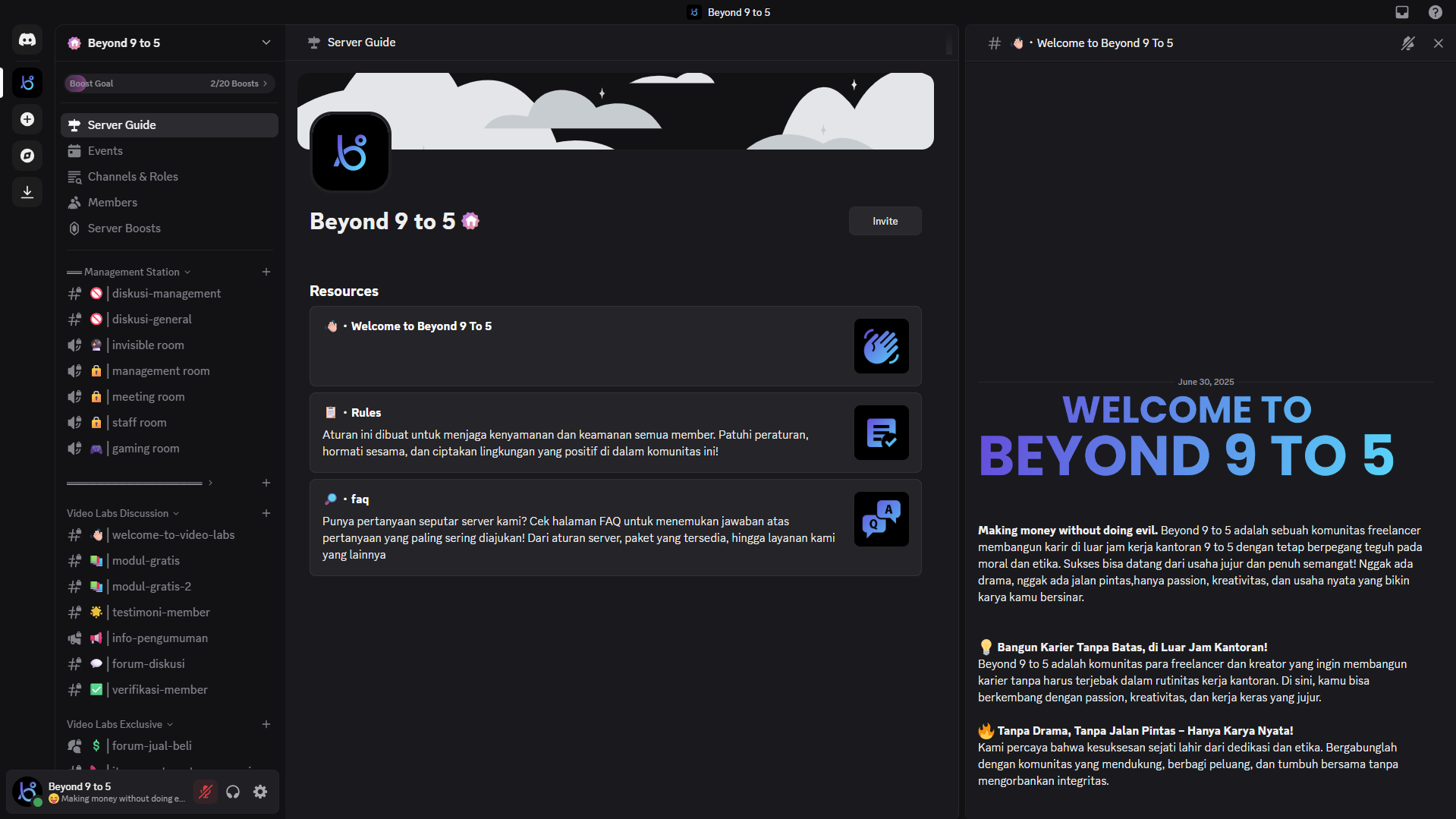
Task: Open Channels & Roles
Action: [x=169, y=177]
